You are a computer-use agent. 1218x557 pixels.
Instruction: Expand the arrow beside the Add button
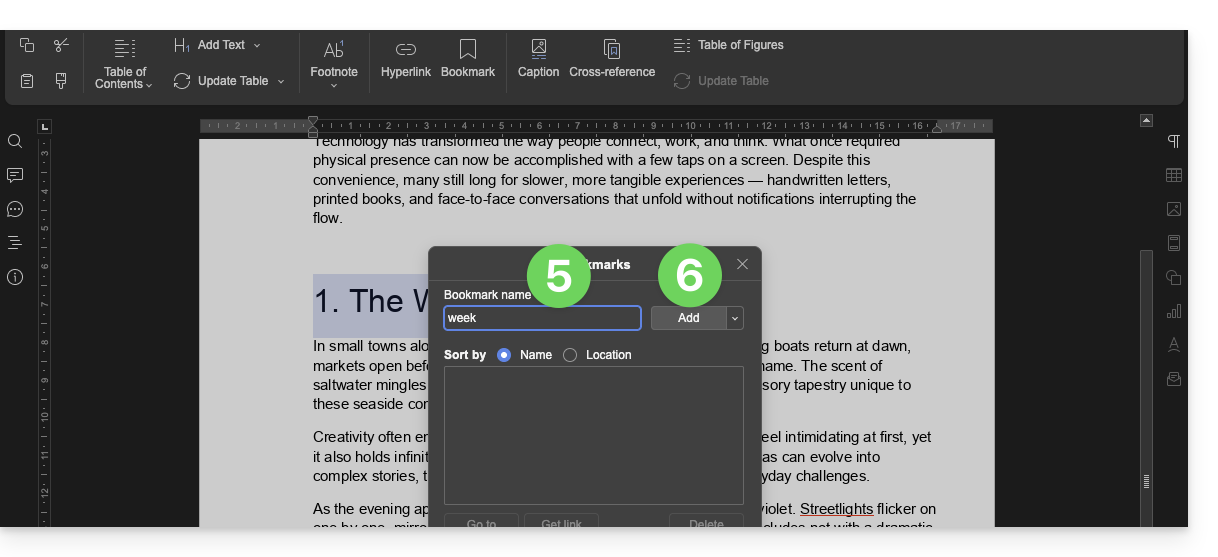click(x=735, y=318)
